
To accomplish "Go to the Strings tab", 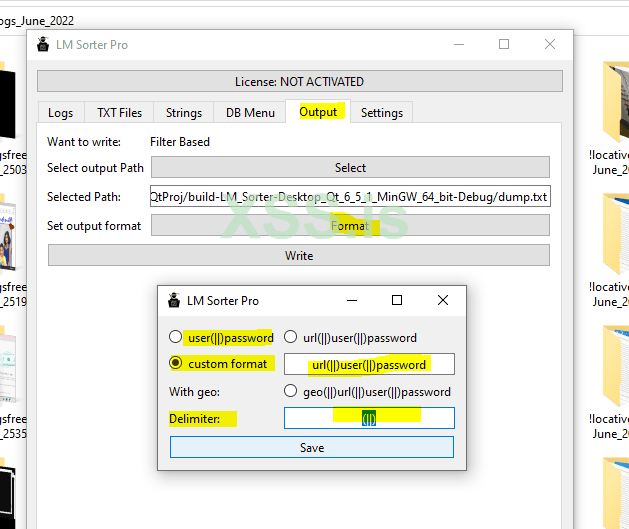I will click(184, 113).
